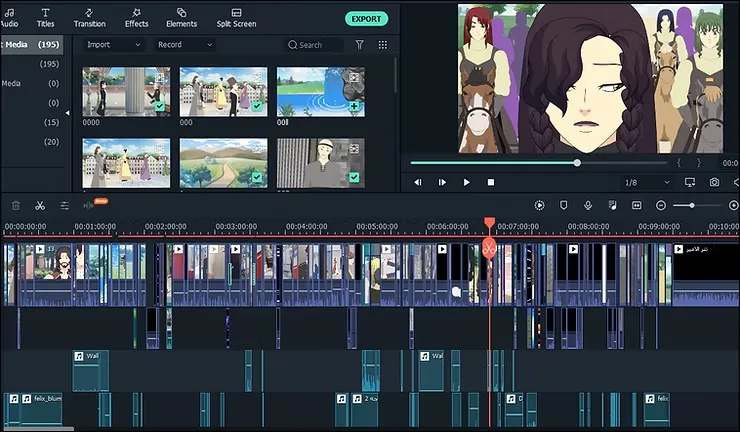This screenshot has height=432, width=740.
Task: Click the EXPORT button
Action: click(x=366, y=19)
